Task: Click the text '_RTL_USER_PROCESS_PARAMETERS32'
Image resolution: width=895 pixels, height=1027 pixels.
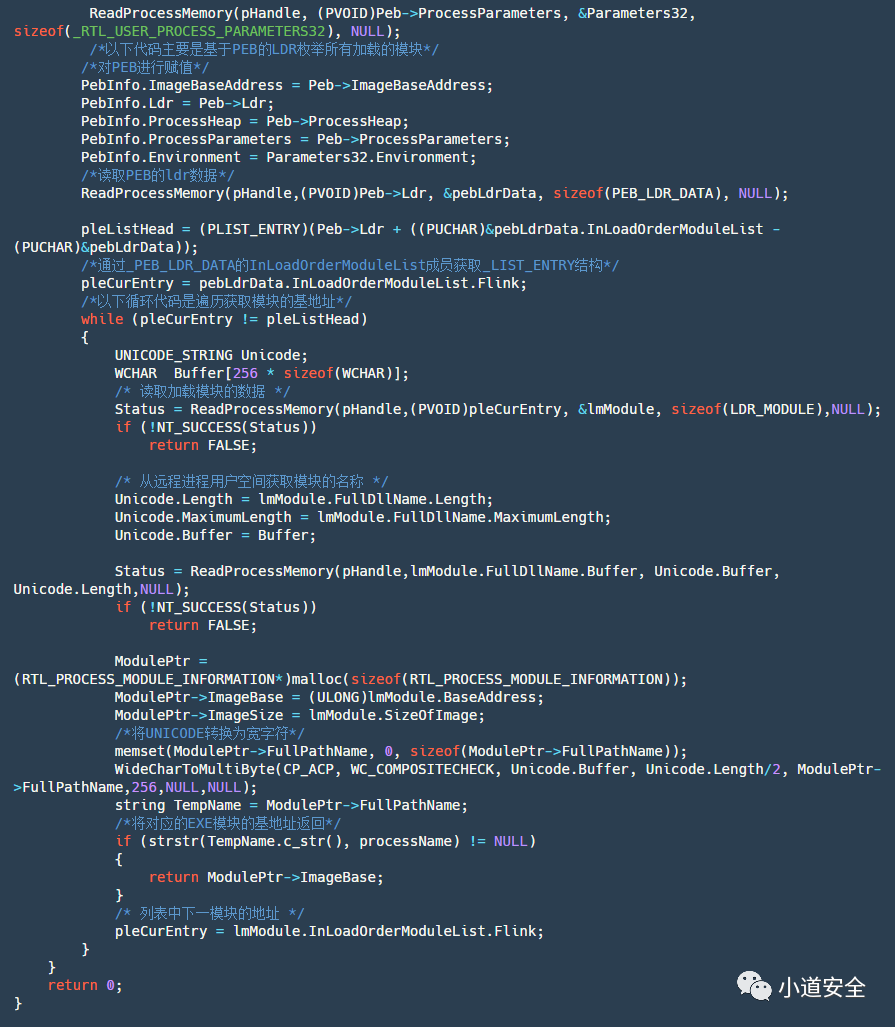Action: [199, 31]
